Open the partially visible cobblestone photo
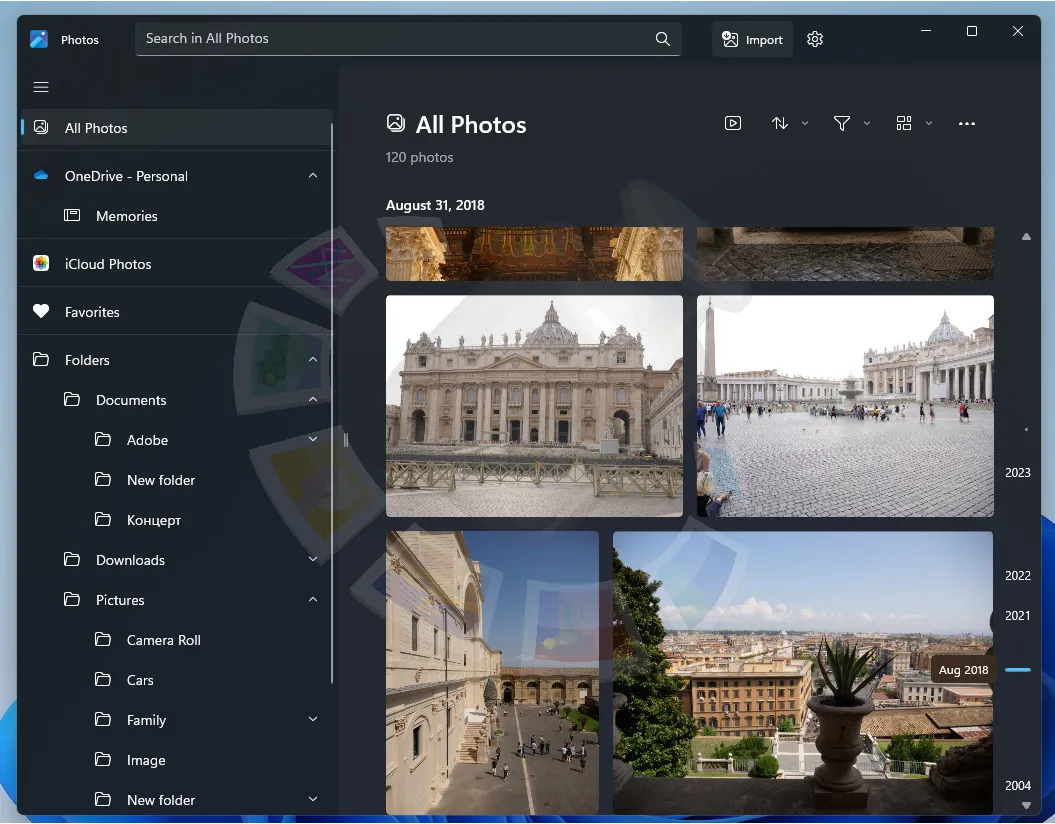1055x824 pixels. coord(845,254)
